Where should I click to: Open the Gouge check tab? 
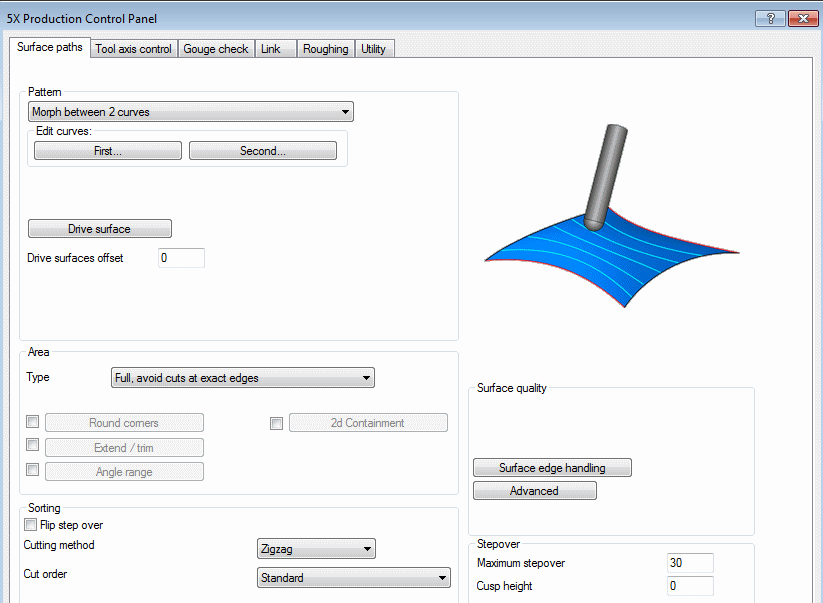[215, 49]
